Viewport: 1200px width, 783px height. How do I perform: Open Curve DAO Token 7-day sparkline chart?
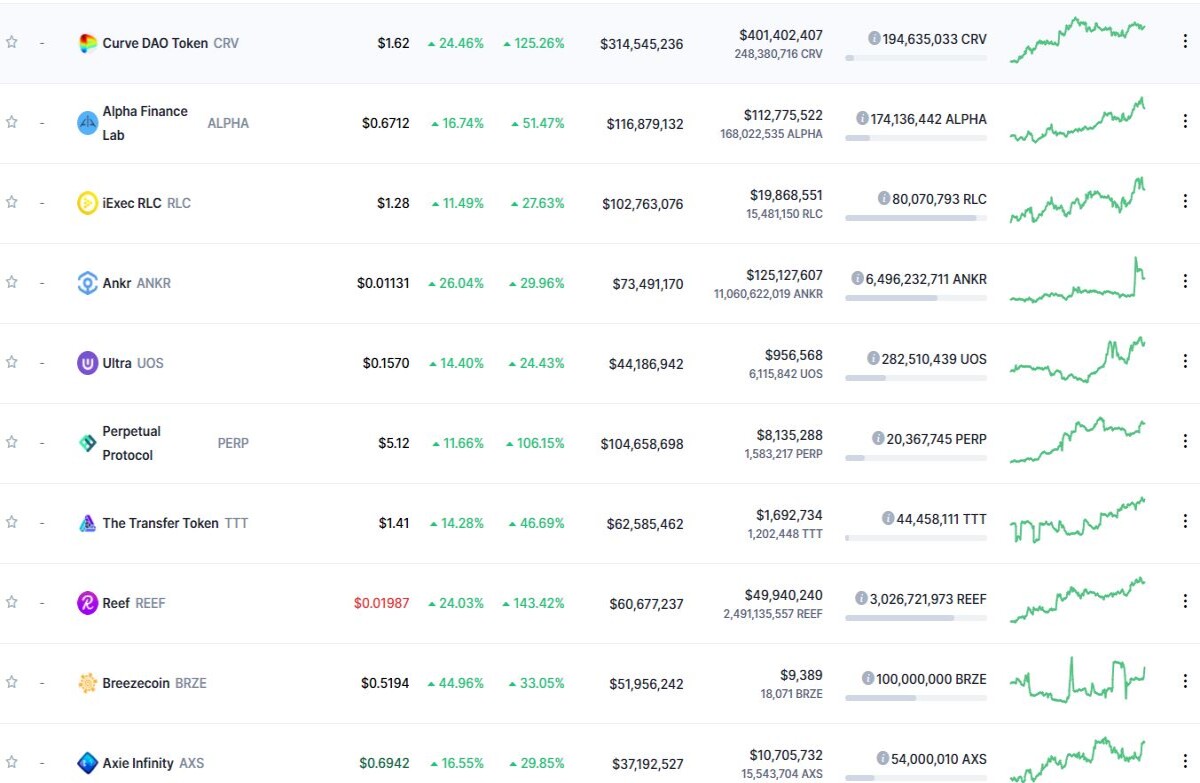(1077, 40)
